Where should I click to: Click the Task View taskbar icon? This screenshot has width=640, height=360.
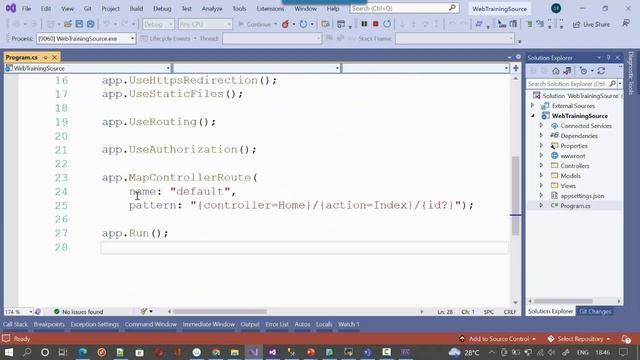coord(63,352)
